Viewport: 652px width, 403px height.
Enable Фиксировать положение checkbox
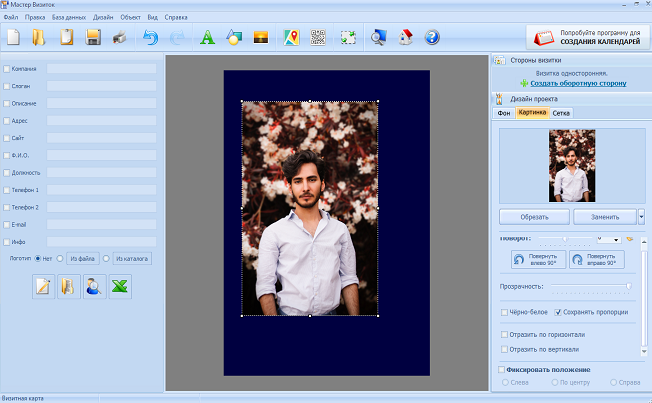click(x=501, y=369)
